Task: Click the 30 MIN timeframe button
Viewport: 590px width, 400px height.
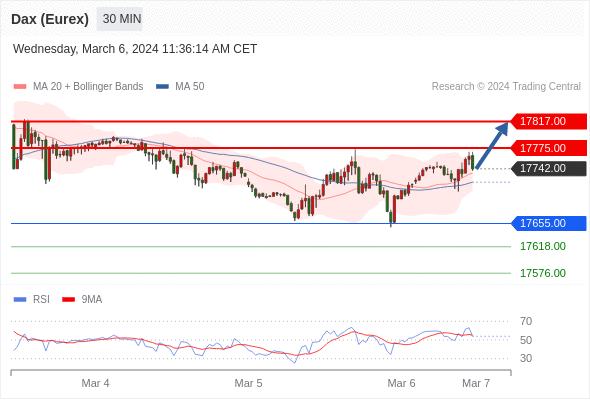Action: coord(120,19)
